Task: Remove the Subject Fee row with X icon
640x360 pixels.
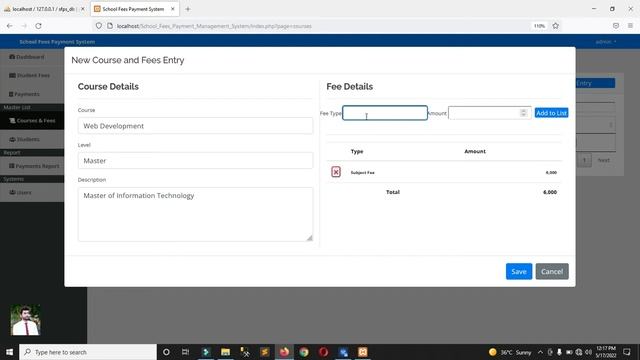Action: point(336,172)
